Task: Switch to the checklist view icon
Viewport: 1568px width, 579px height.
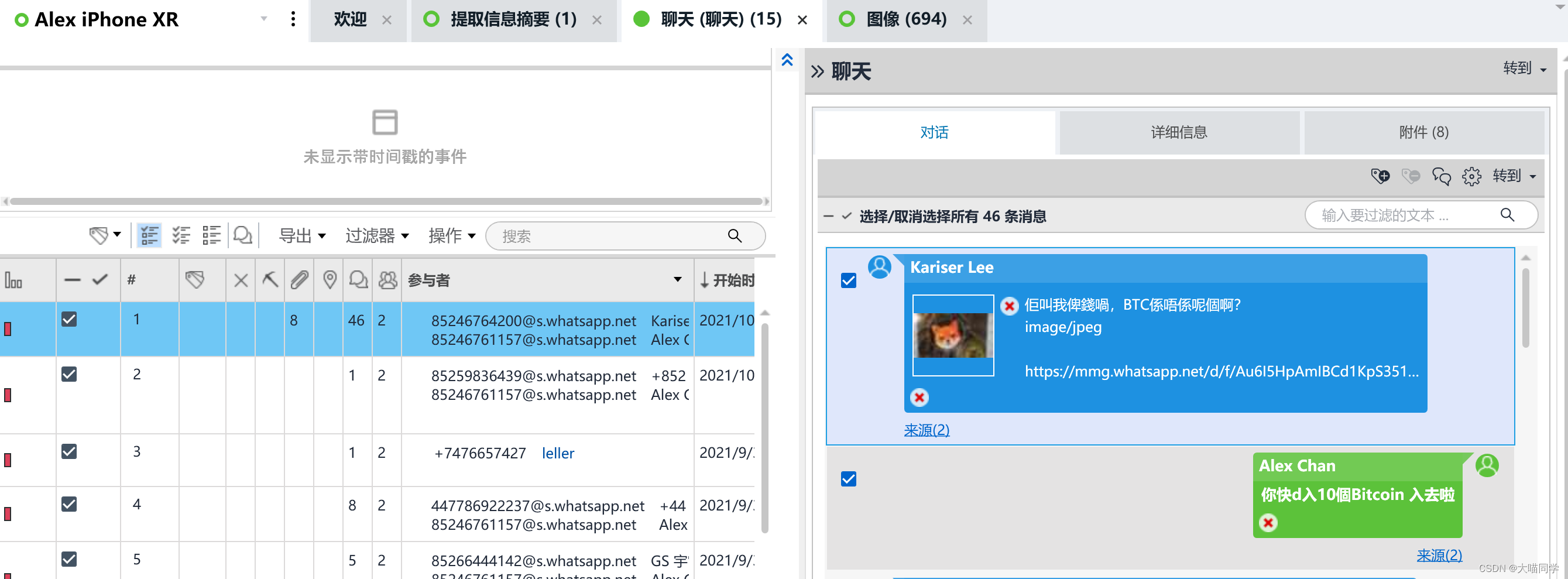Action: (181, 235)
